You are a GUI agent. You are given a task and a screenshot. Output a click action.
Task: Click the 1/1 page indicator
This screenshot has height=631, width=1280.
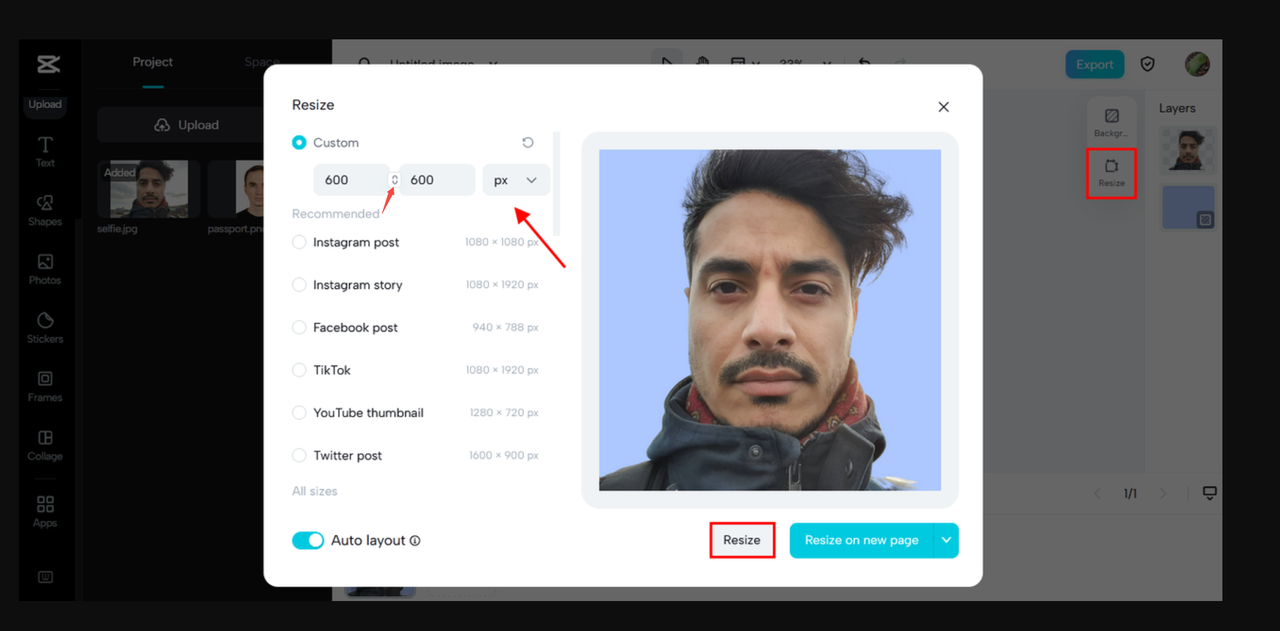[1130, 493]
